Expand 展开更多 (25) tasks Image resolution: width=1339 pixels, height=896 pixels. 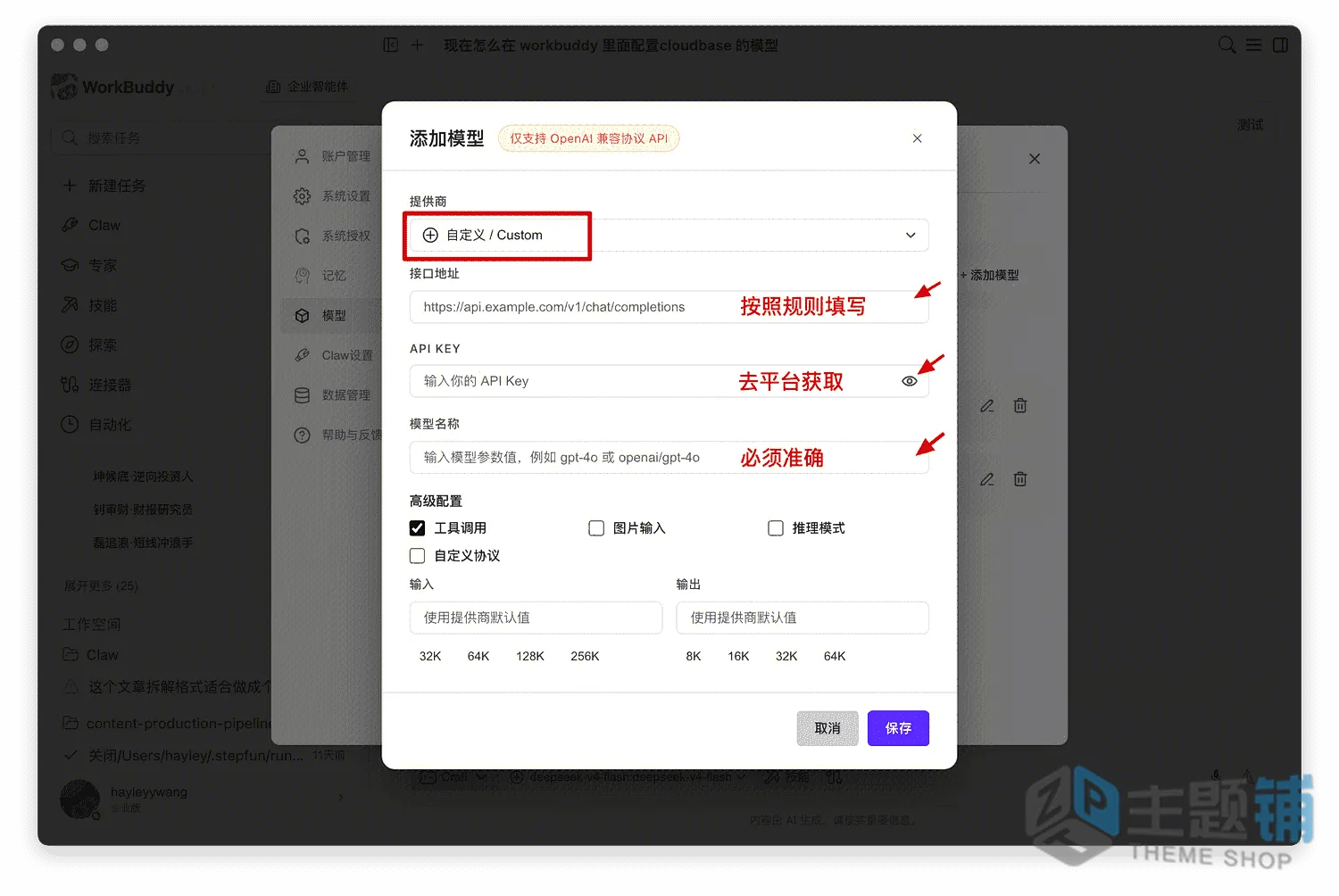pyautogui.click(x=101, y=586)
